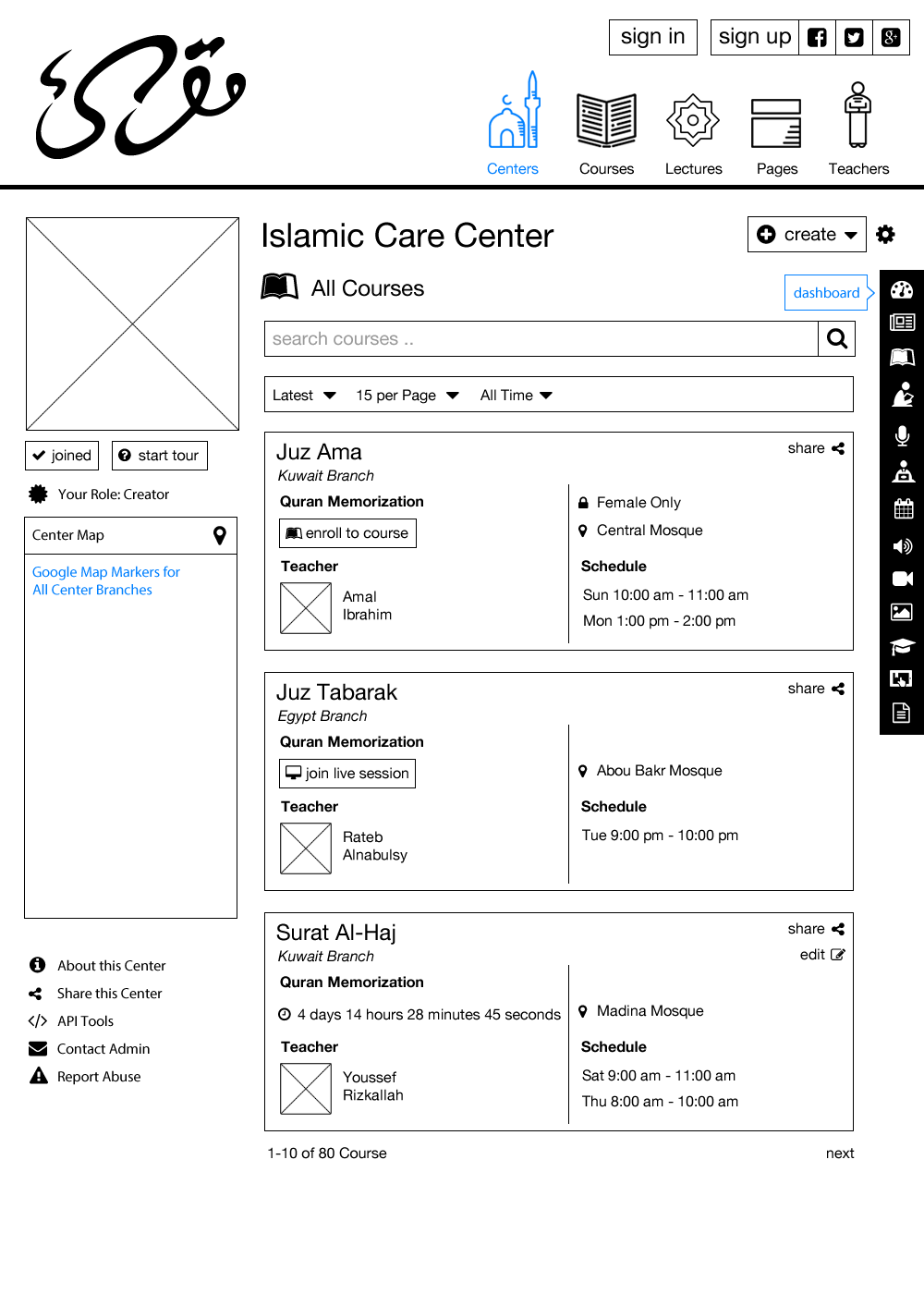Screen dimensions: 924x1294
Task: Open the Teachers navigation tab
Action: [858, 129]
